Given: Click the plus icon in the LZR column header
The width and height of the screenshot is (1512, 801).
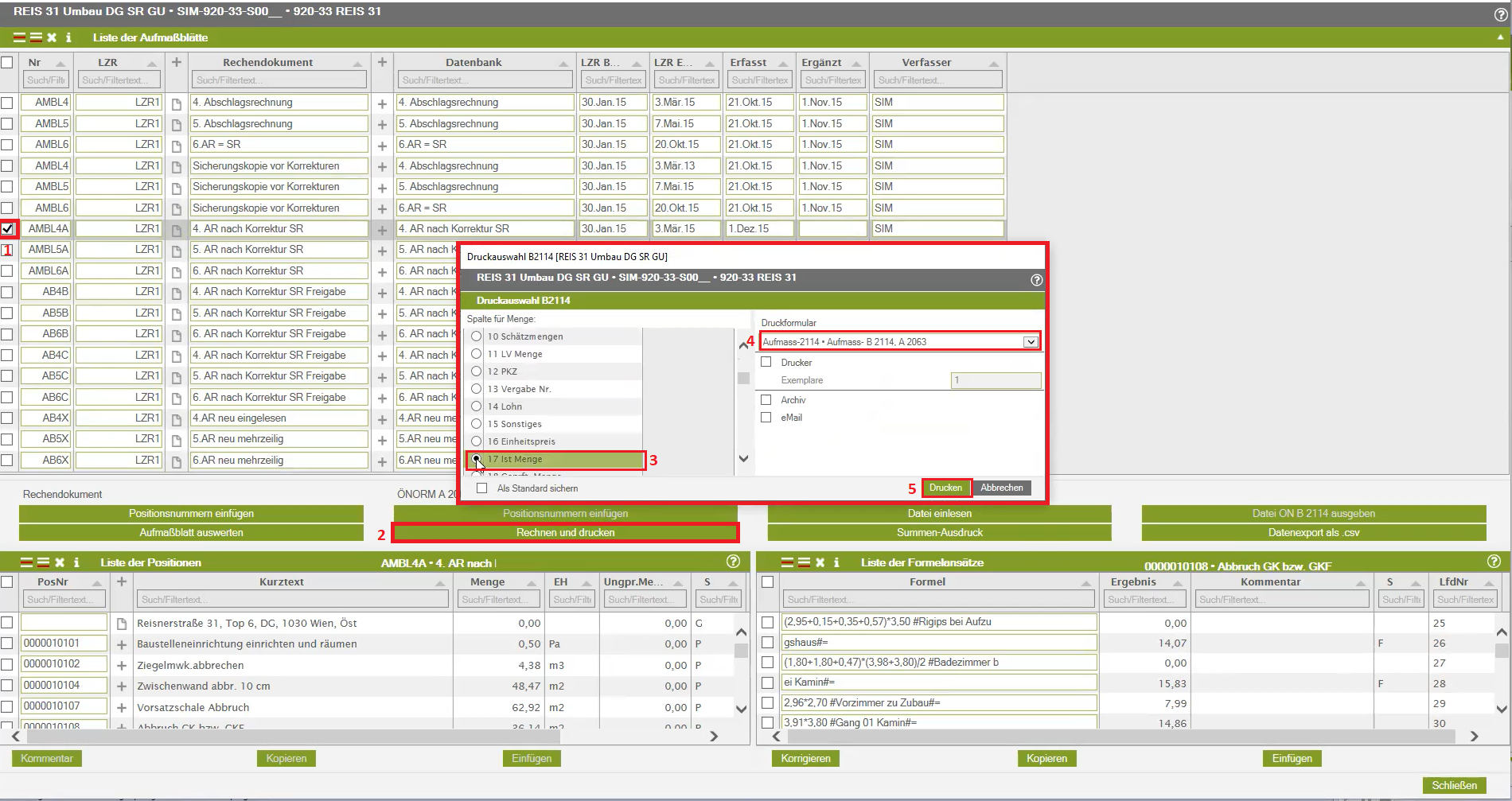Looking at the screenshot, I should [x=177, y=62].
